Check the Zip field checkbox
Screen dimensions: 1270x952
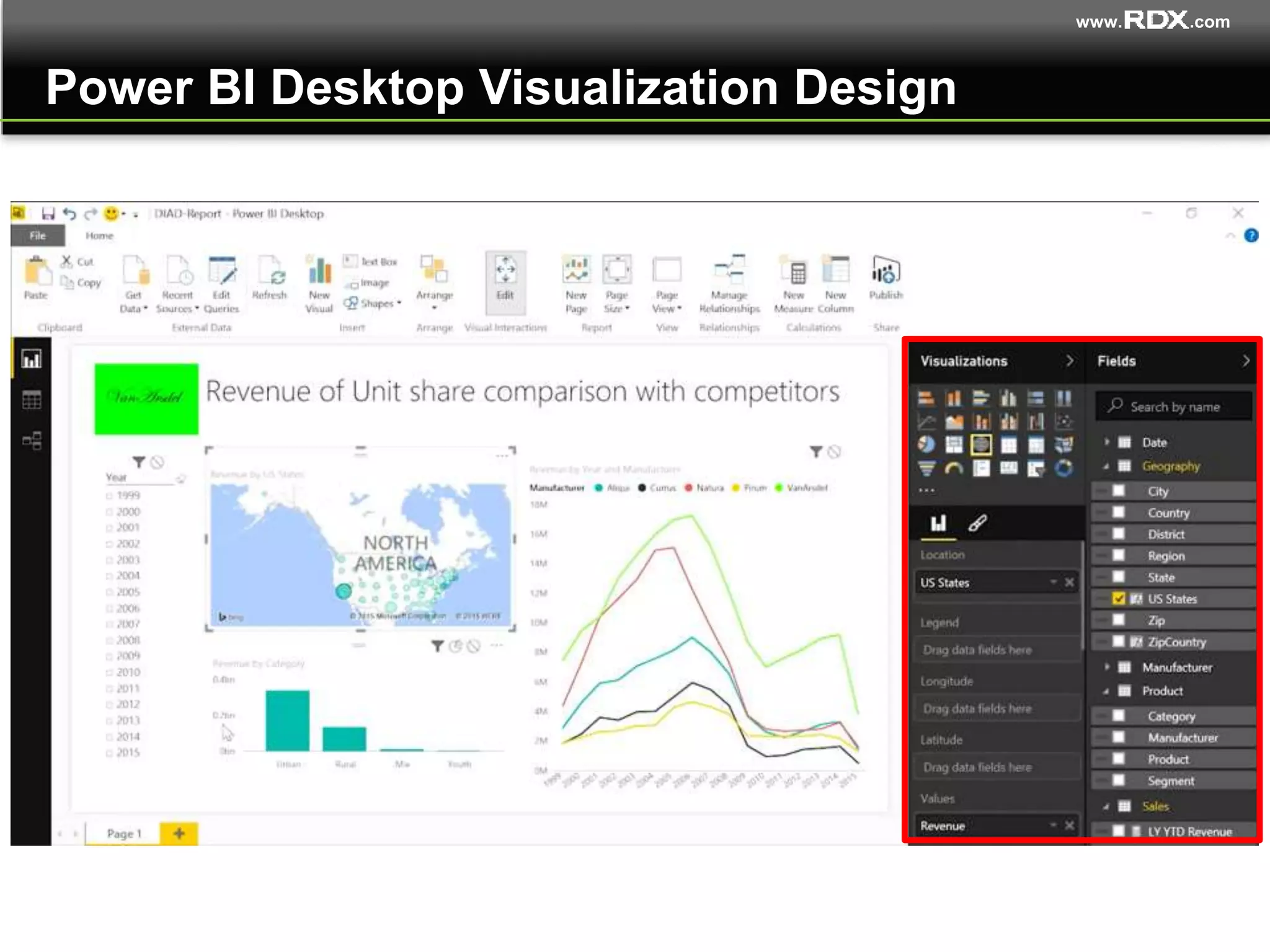[1119, 620]
